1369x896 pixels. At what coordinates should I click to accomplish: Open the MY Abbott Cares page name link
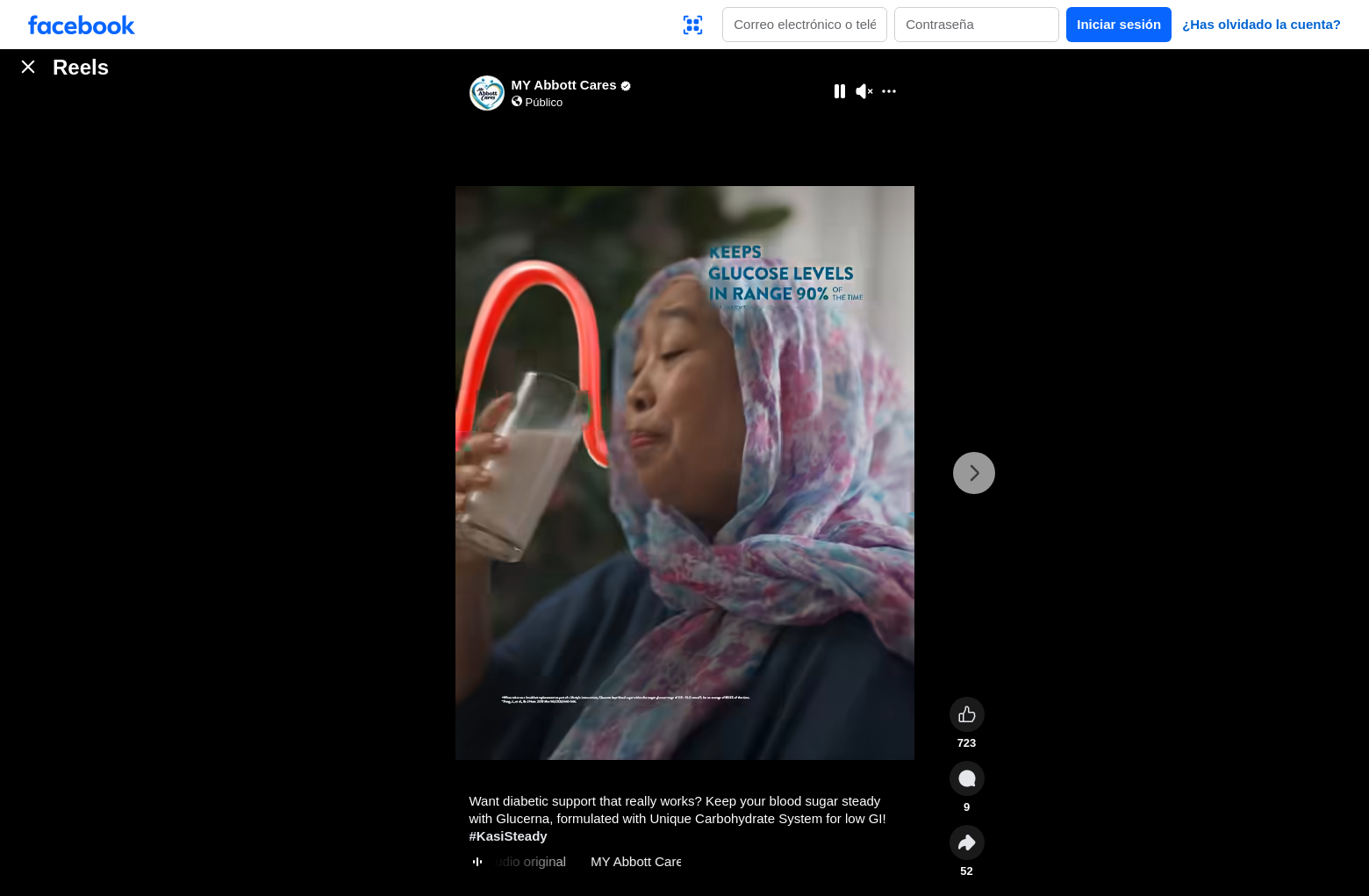(563, 85)
